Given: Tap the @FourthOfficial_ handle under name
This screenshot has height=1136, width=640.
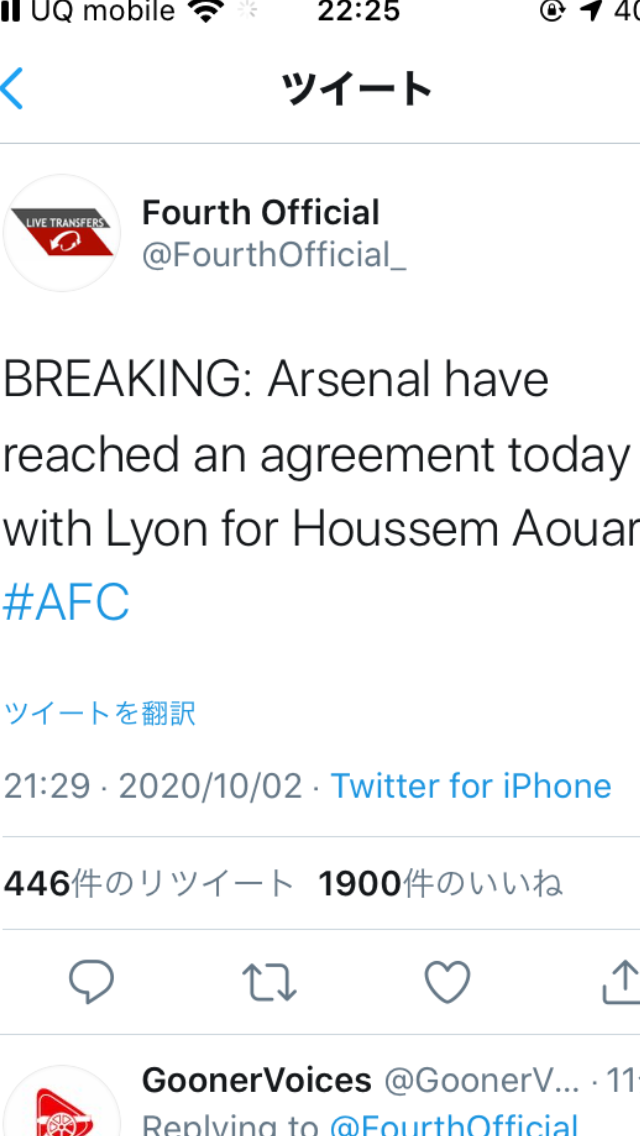Looking at the screenshot, I should (x=274, y=256).
